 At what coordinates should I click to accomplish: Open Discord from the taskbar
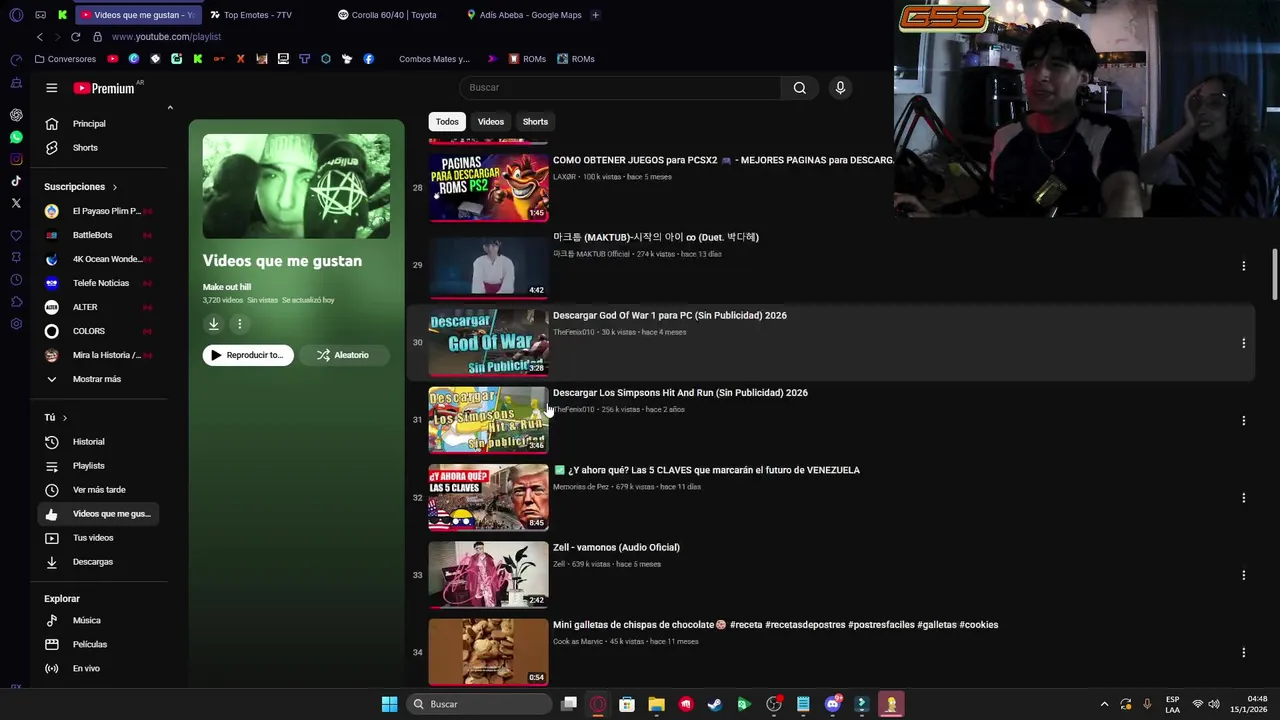click(832, 704)
